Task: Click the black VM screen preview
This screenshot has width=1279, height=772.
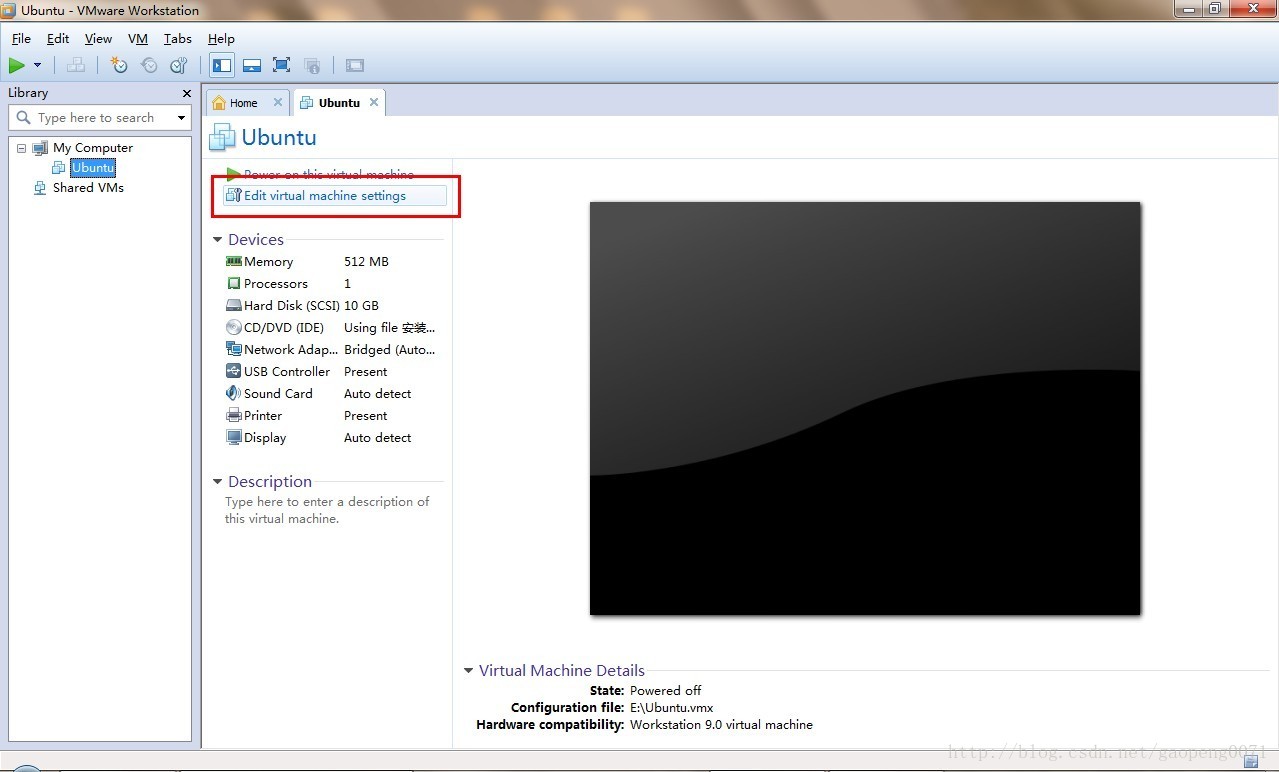Action: click(865, 408)
